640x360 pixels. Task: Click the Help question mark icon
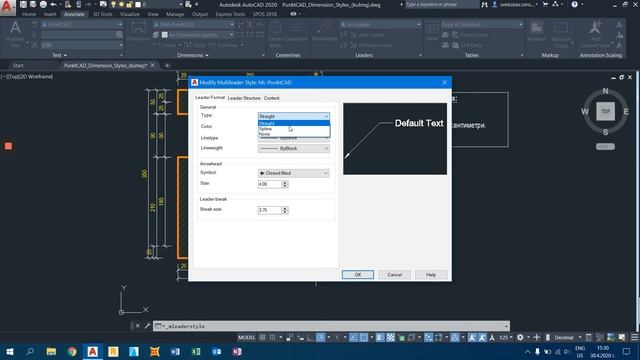575,4
